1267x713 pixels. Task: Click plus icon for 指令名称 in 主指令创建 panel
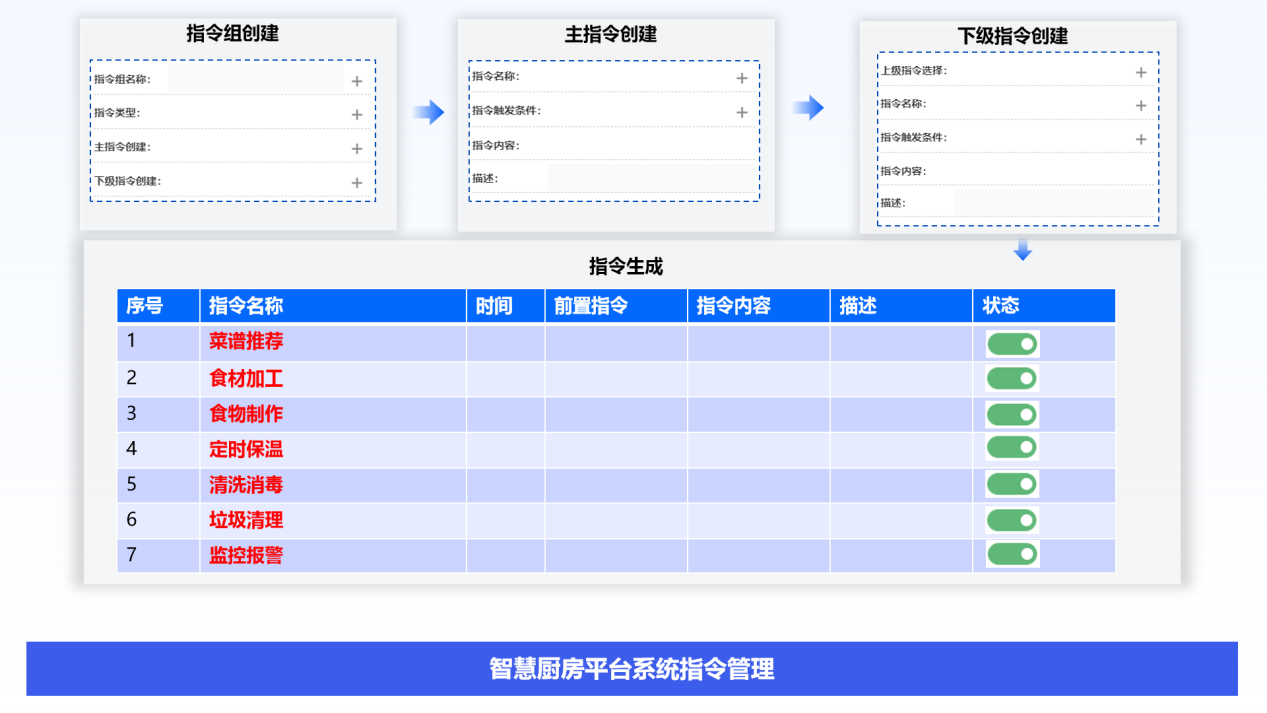click(x=741, y=78)
